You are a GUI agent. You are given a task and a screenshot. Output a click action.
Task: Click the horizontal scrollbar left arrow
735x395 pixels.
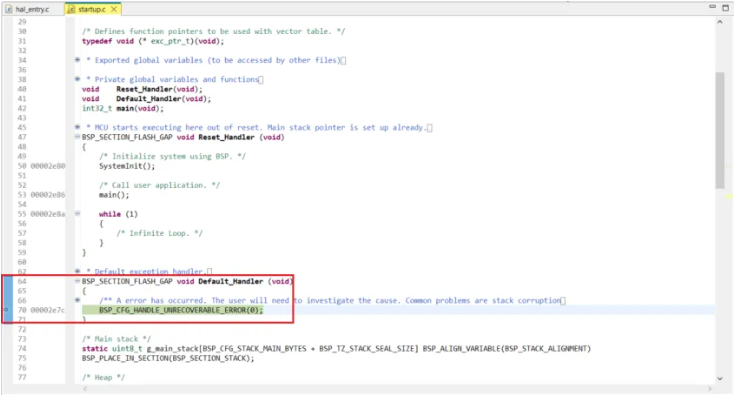[85, 389]
